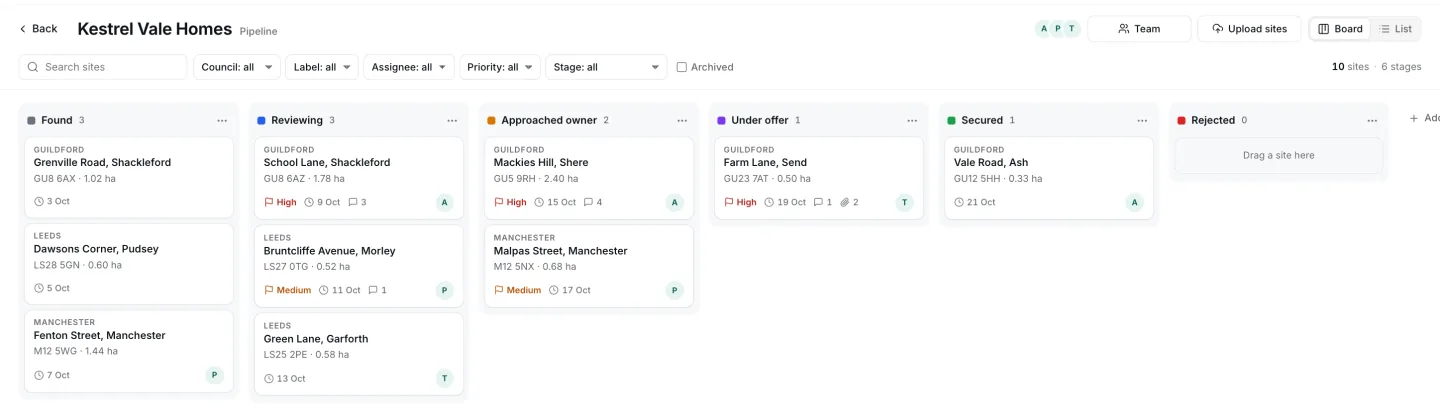Open Farm Lane, Send card
Screen dimensions: 1440x414
tap(819, 178)
